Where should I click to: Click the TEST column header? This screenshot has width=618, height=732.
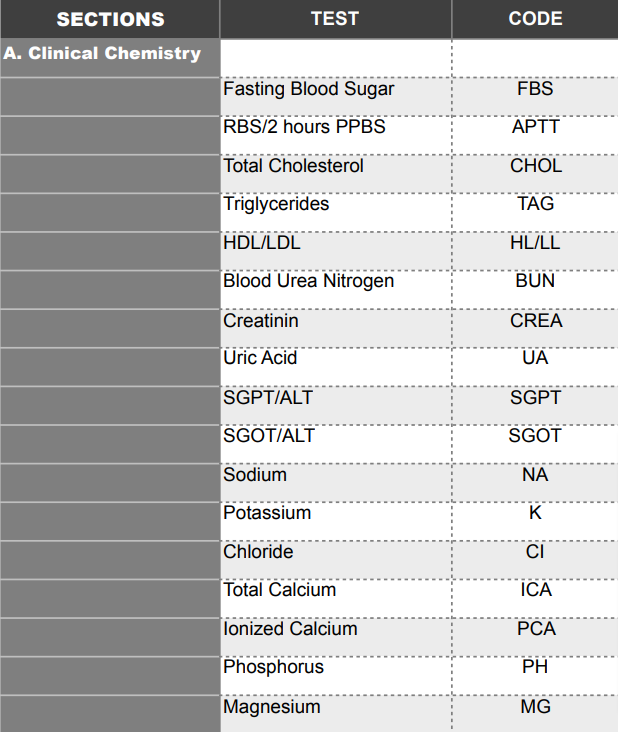coord(335,19)
